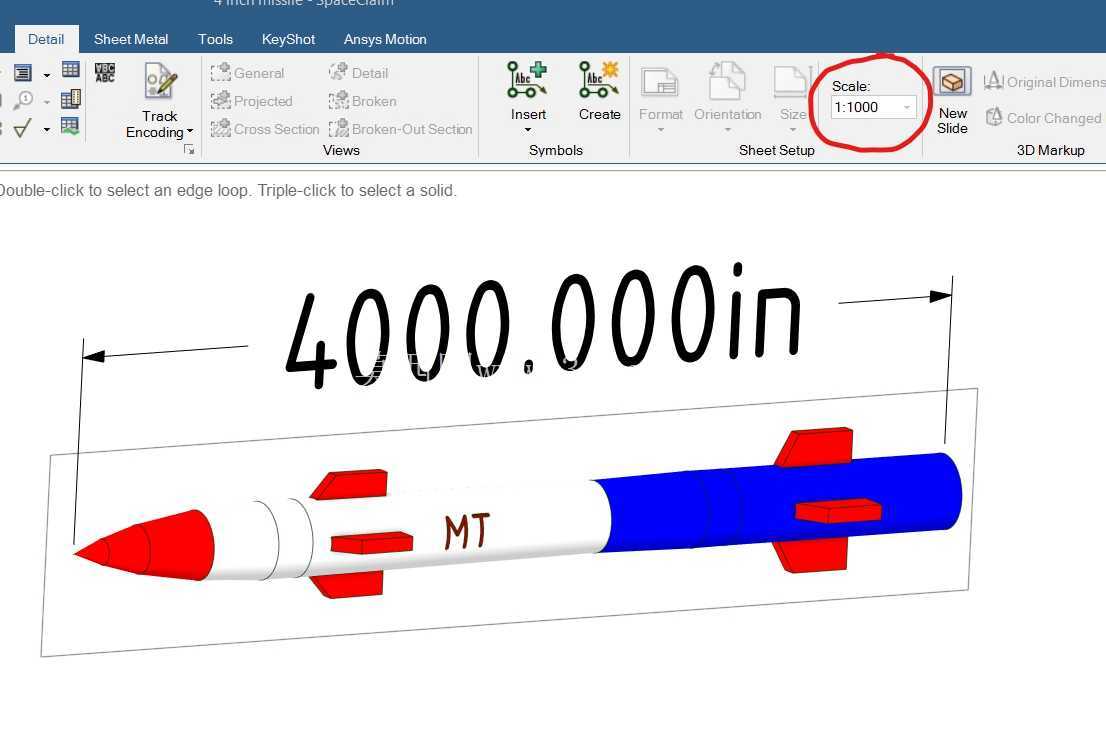The height and width of the screenshot is (746, 1106).
Task: Choose the Cross Section view tool
Action: click(265, 129)
